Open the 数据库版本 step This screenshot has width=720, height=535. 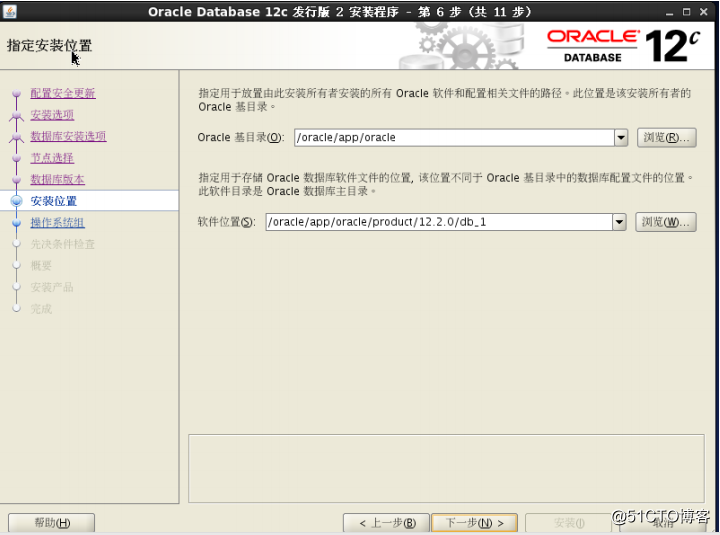(57, 180)
